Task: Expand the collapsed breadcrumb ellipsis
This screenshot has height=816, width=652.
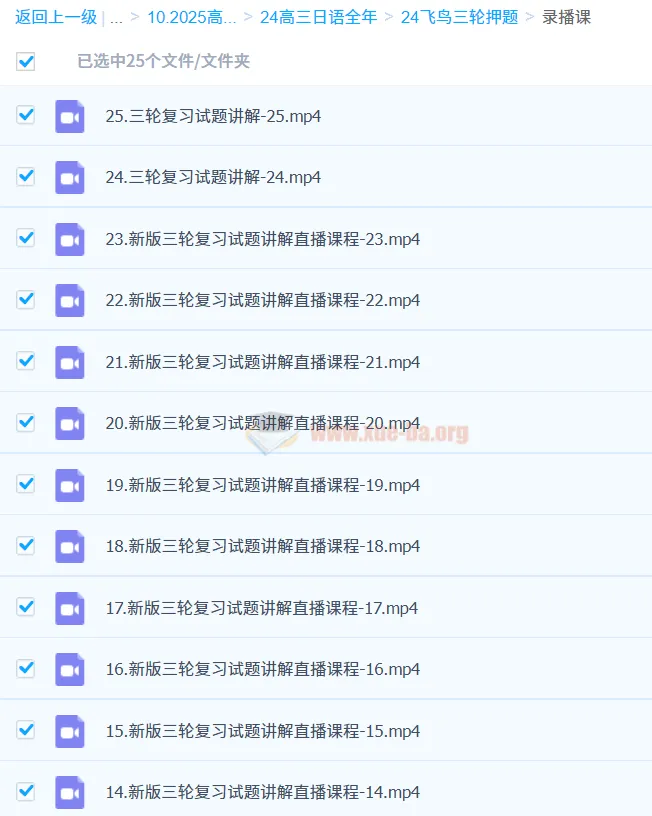Action: click(116, 19)
